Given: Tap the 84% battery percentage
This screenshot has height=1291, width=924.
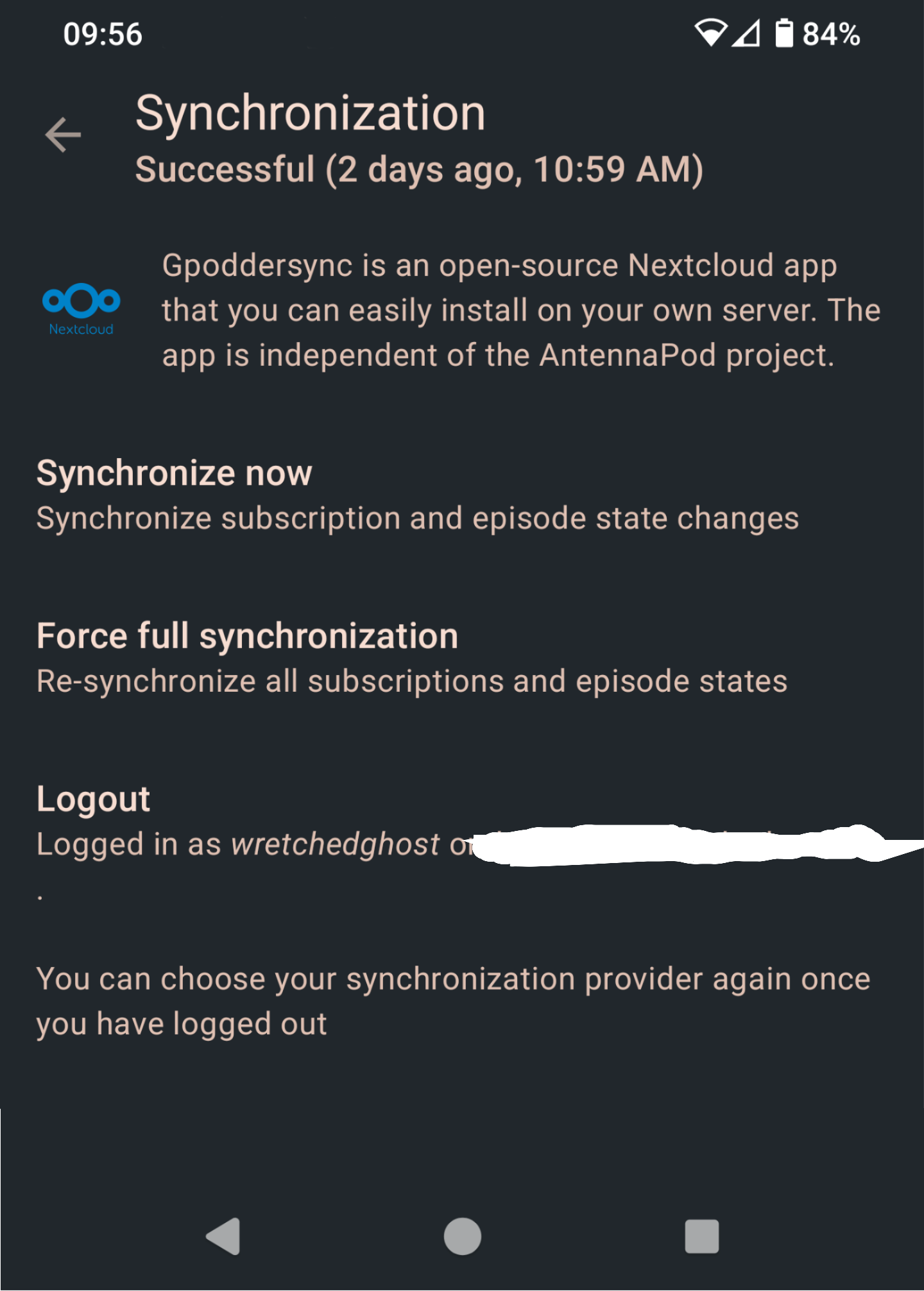Looking at the screenshot, I should point(831,34).
